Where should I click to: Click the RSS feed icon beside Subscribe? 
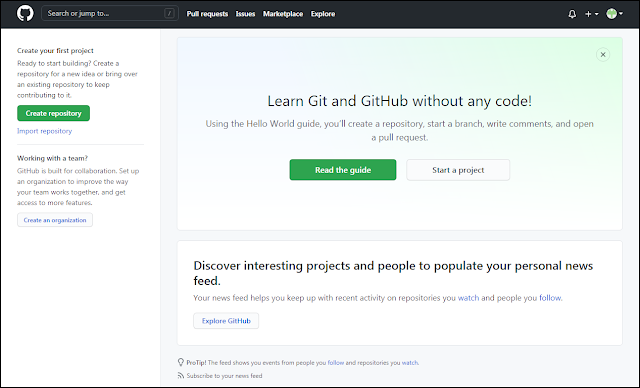(181, 375)
